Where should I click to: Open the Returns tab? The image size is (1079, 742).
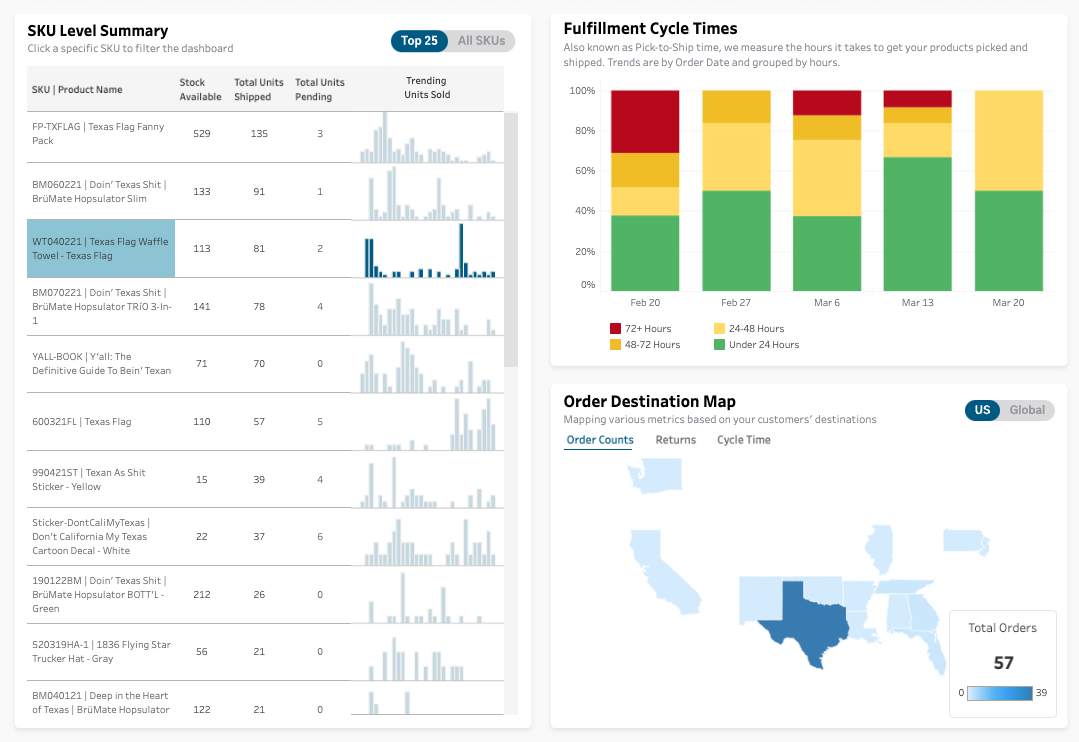[x=676, y=440]
